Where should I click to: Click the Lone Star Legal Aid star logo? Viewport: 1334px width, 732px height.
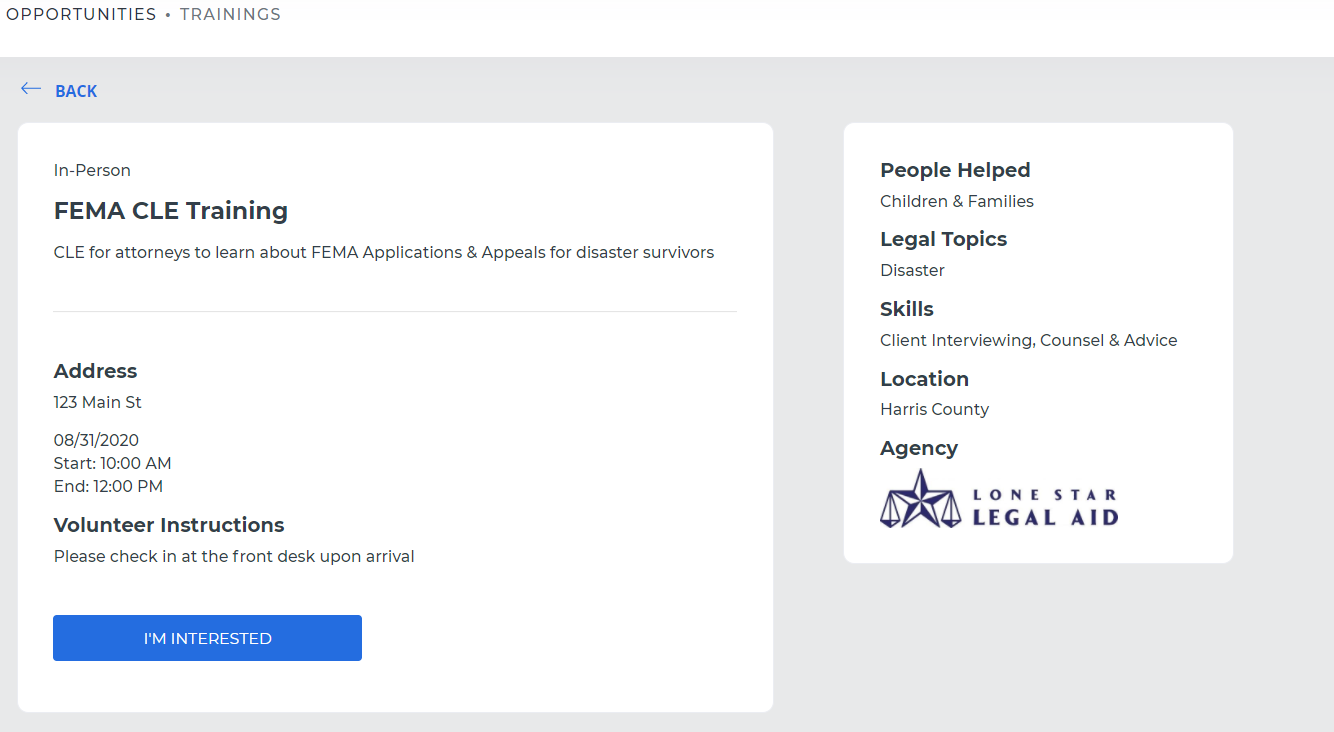point(920,498)
